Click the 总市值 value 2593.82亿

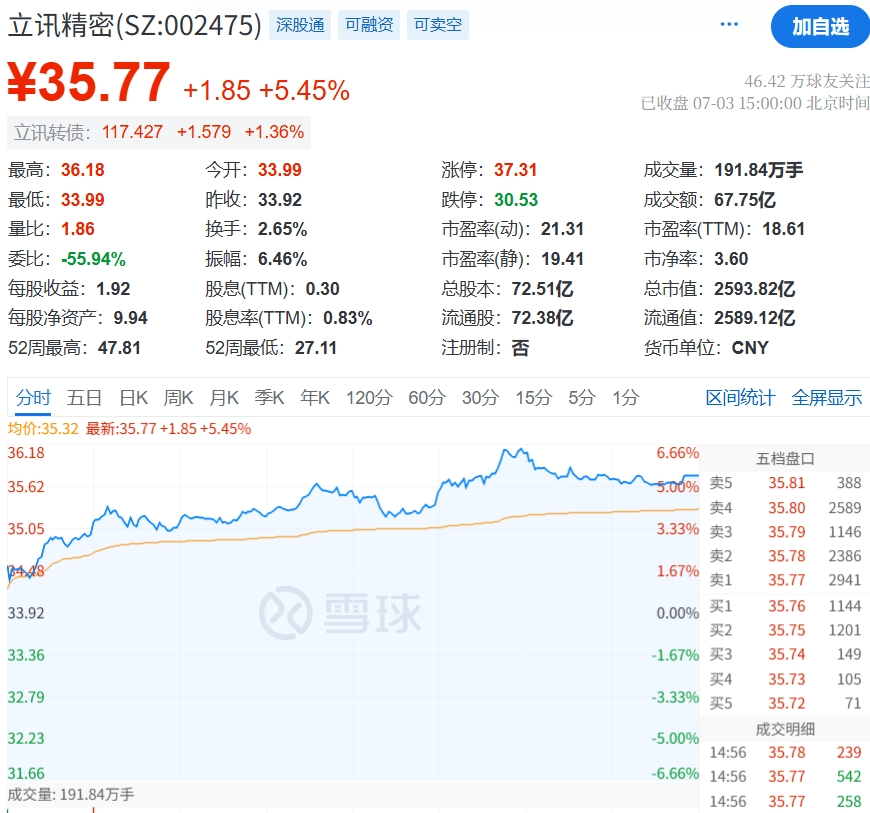(x=755, y=289)
